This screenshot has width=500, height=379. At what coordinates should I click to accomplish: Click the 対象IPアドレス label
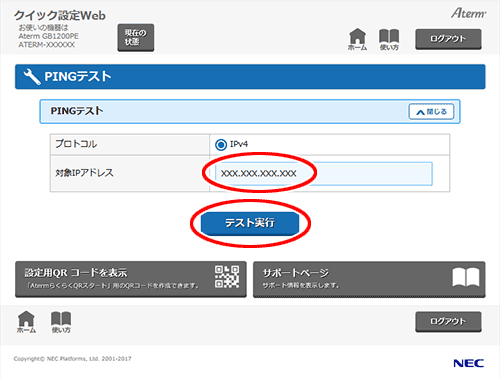tap(84, 173)
